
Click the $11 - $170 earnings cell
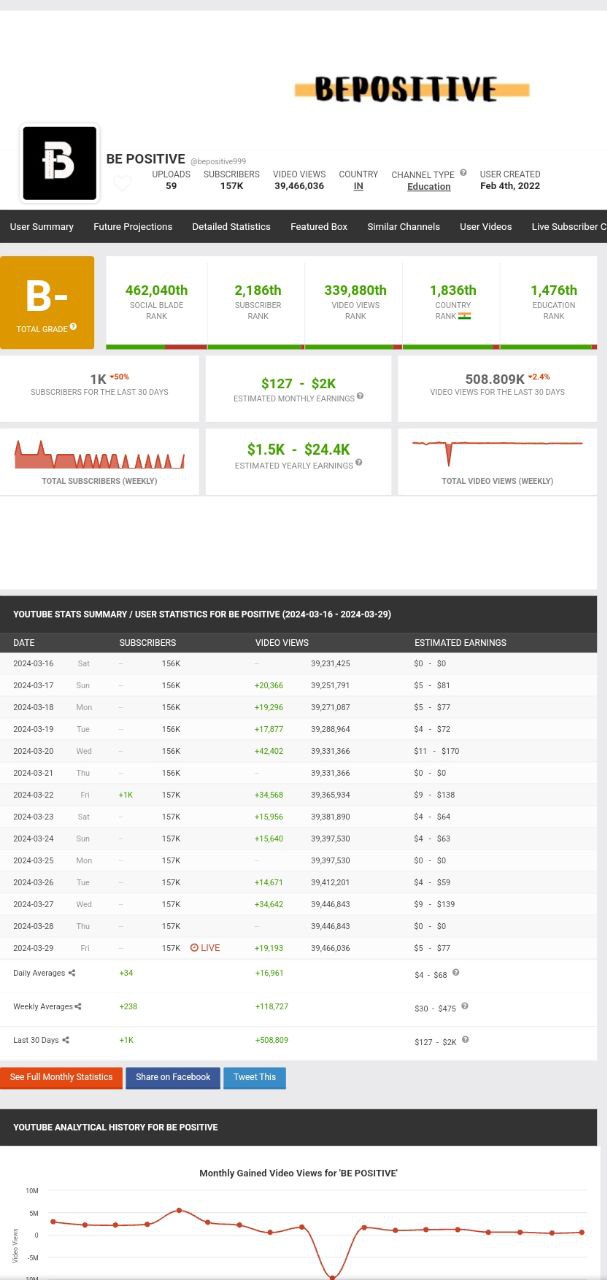[437, 751]
